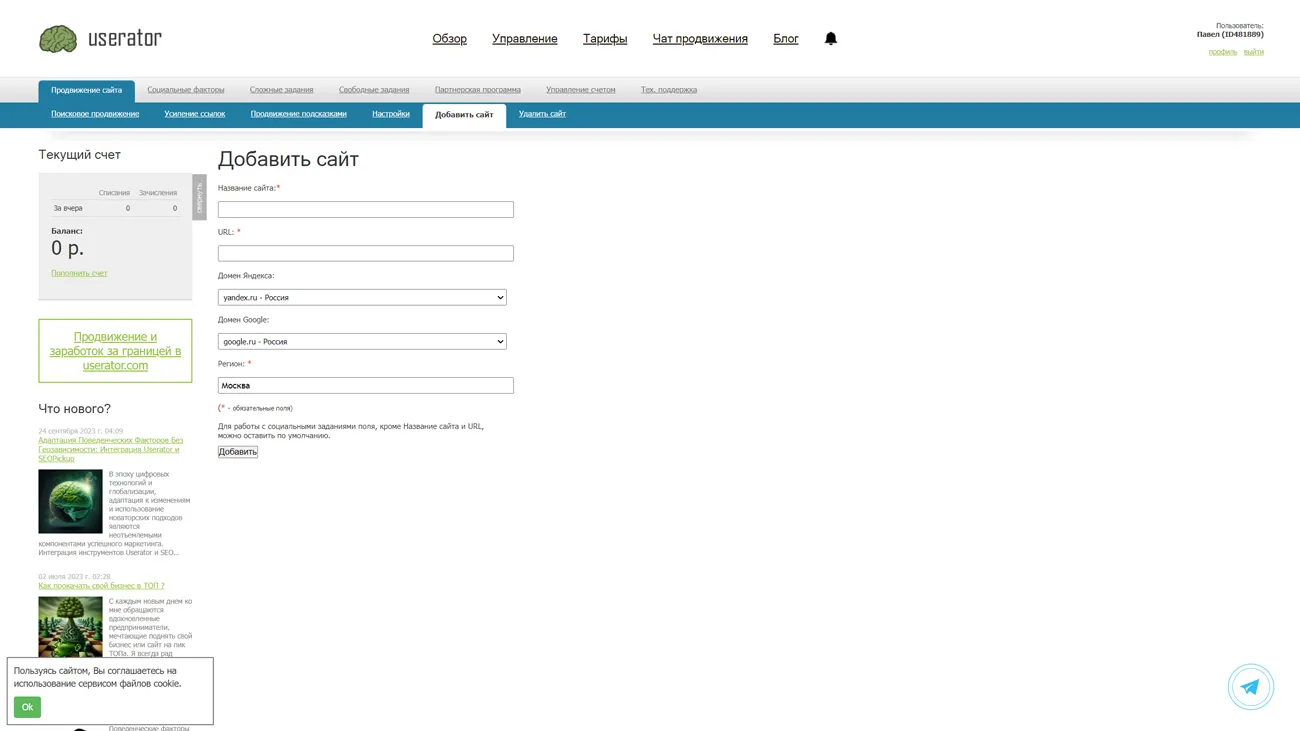Click into the URL input field

point(365,253)
